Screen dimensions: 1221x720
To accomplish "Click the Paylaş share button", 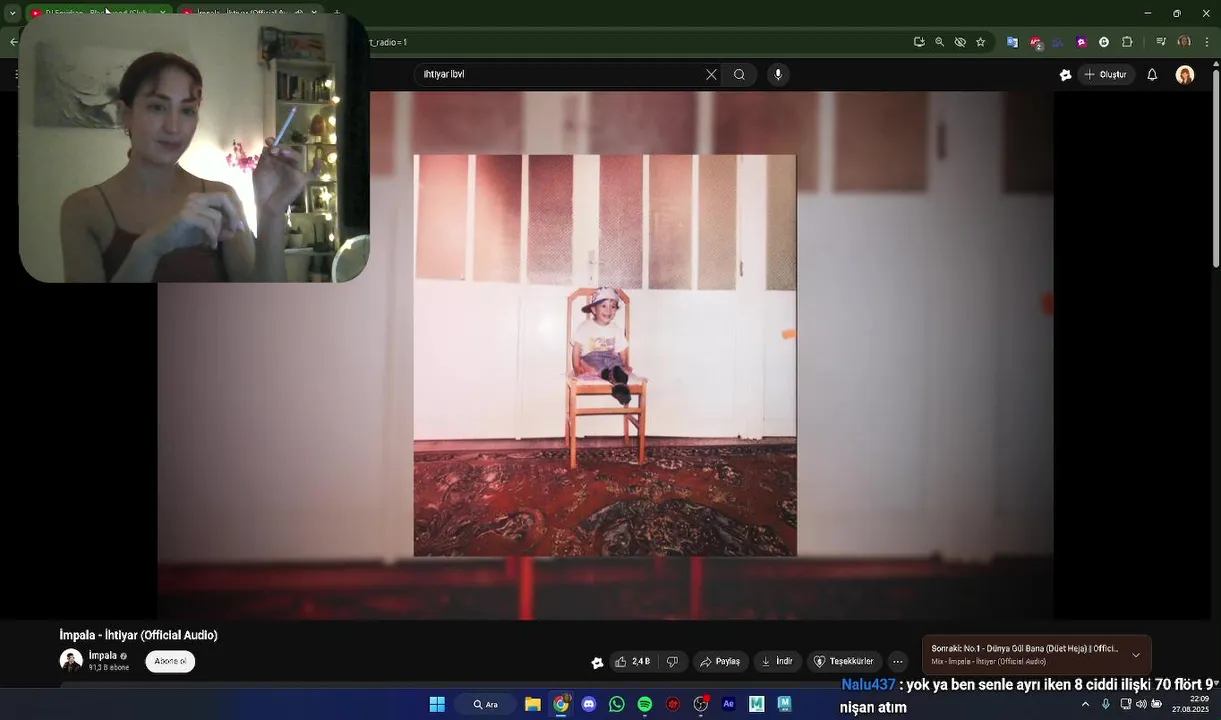I will (720, 662).
